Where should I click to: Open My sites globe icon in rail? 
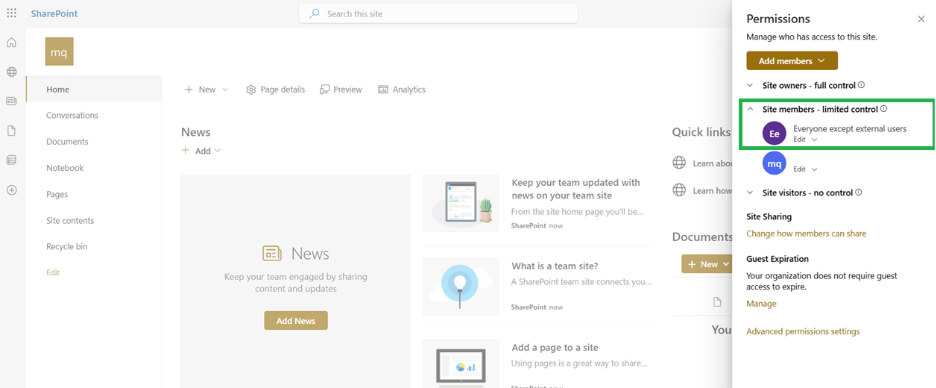11,72
